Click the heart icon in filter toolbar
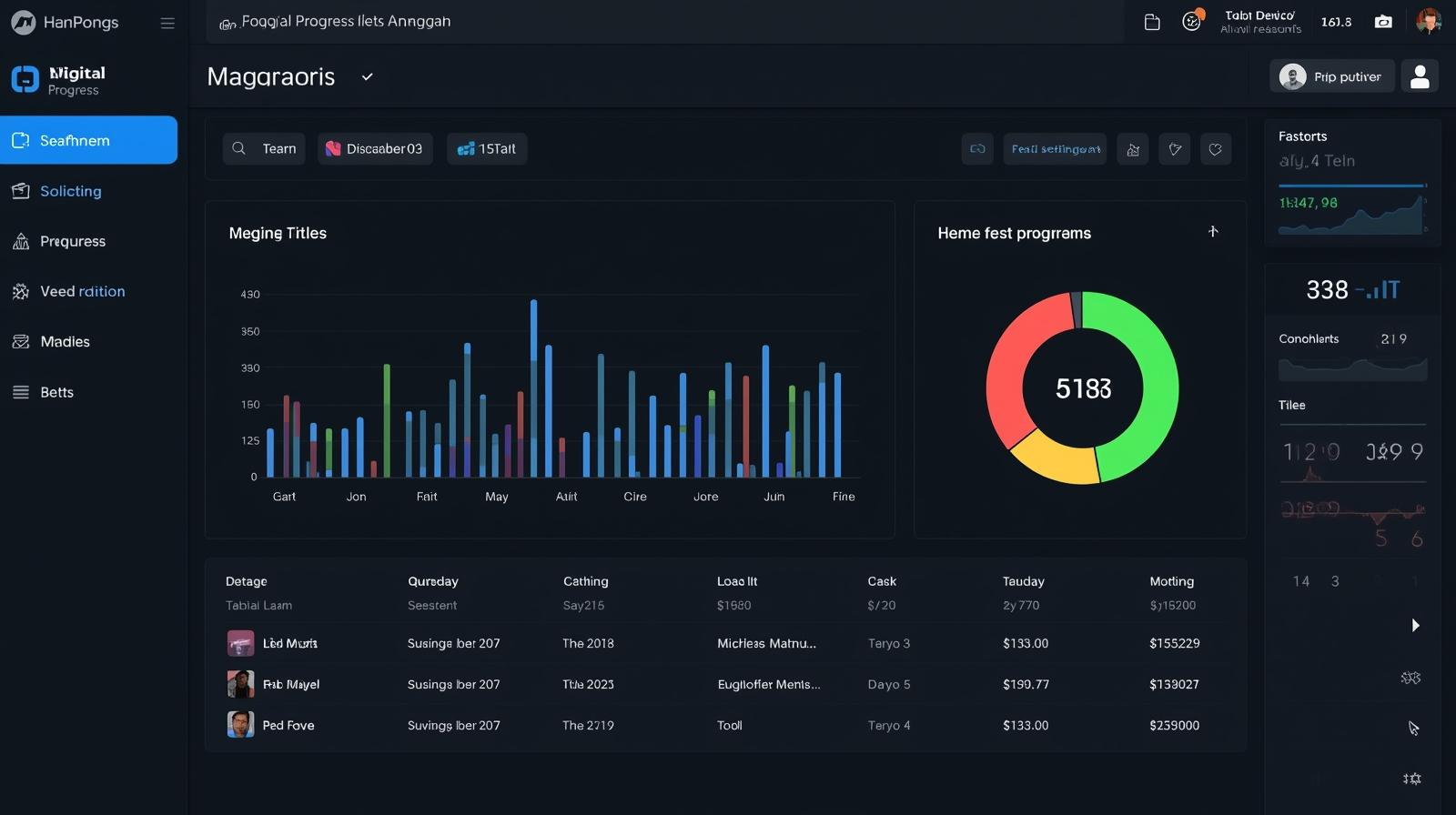 pyautogui.click(x=1216, y=149)
